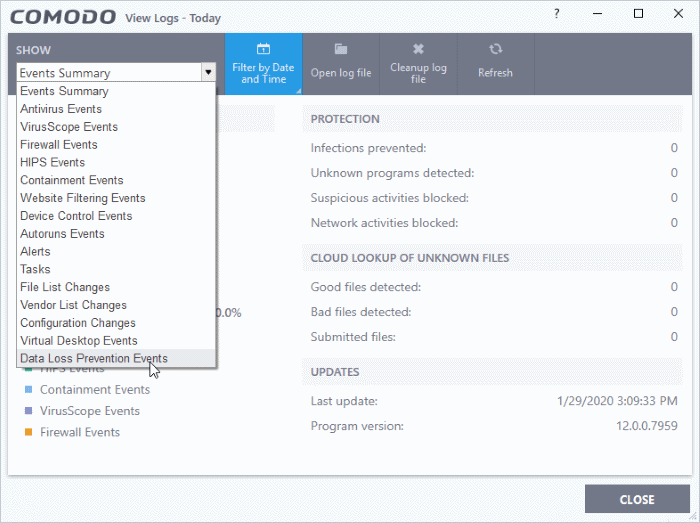Choose Vendor List Changes
Viewport: 700px width, 523px height.
[x=116, y=305]
